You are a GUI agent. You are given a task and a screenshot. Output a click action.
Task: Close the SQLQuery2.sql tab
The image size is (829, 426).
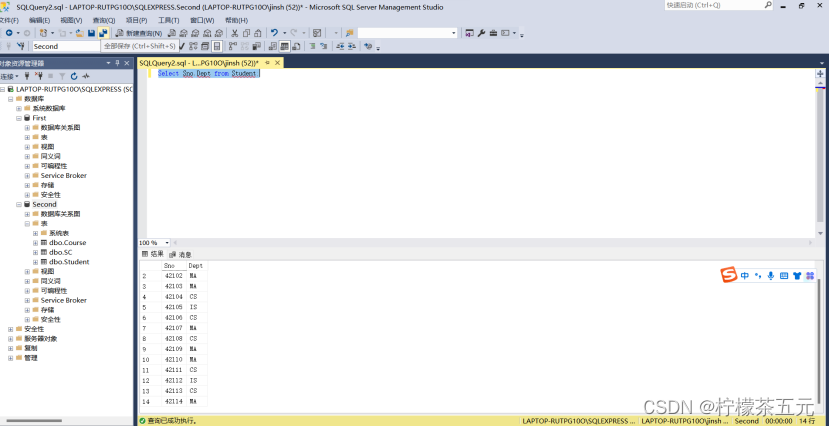[277, 62]
